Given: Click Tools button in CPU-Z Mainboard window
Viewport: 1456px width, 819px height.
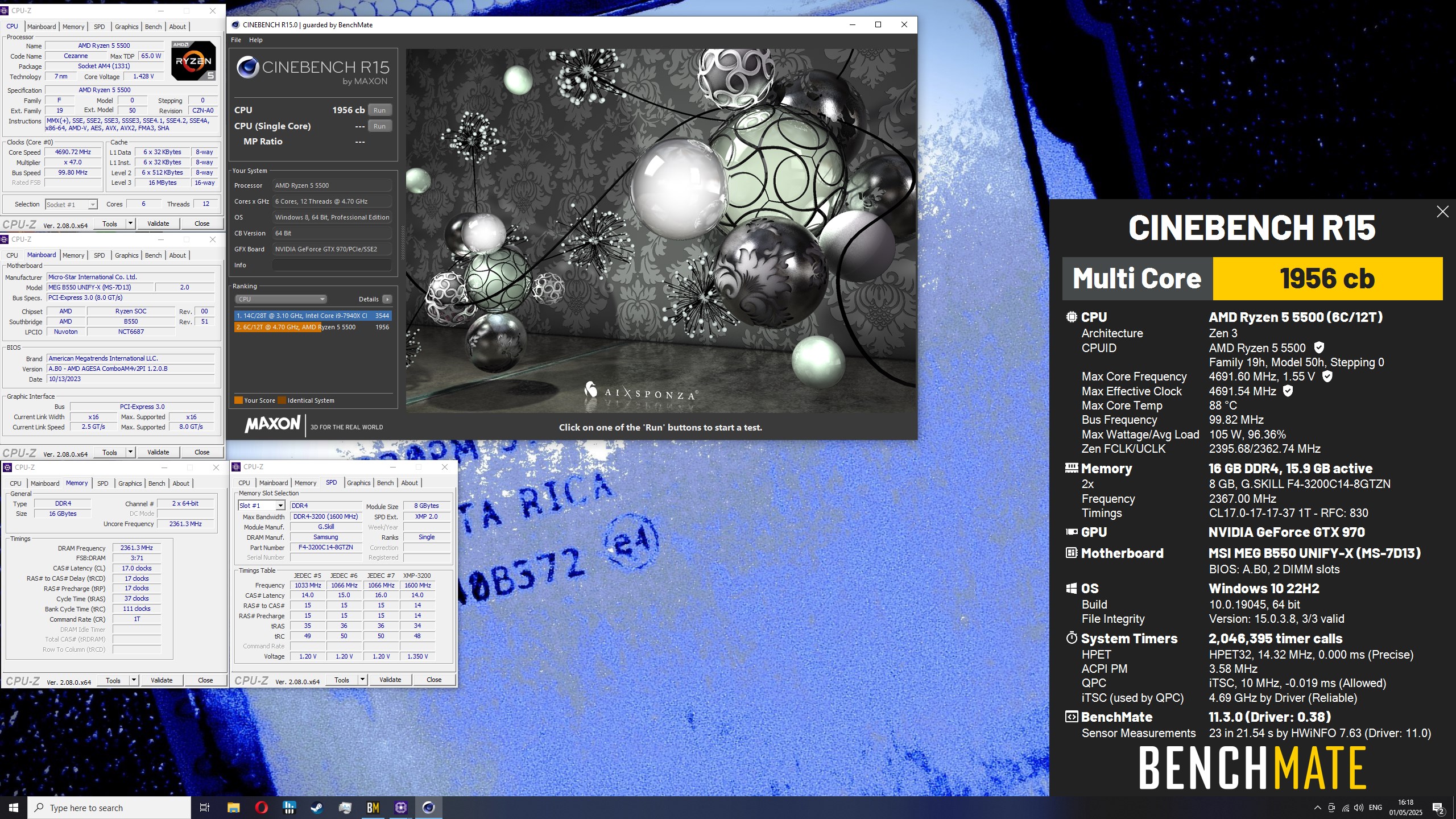Looking at the screenshot, I should click(x=110, y=452).
